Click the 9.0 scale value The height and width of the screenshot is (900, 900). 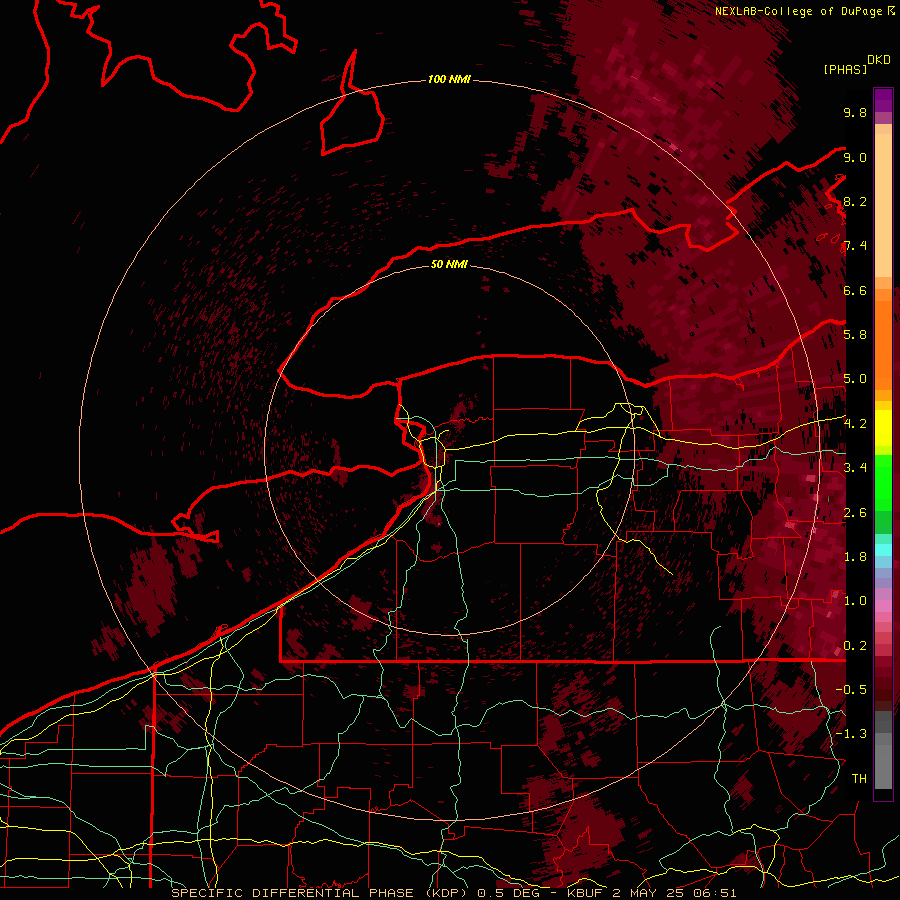tap(855, 157)
